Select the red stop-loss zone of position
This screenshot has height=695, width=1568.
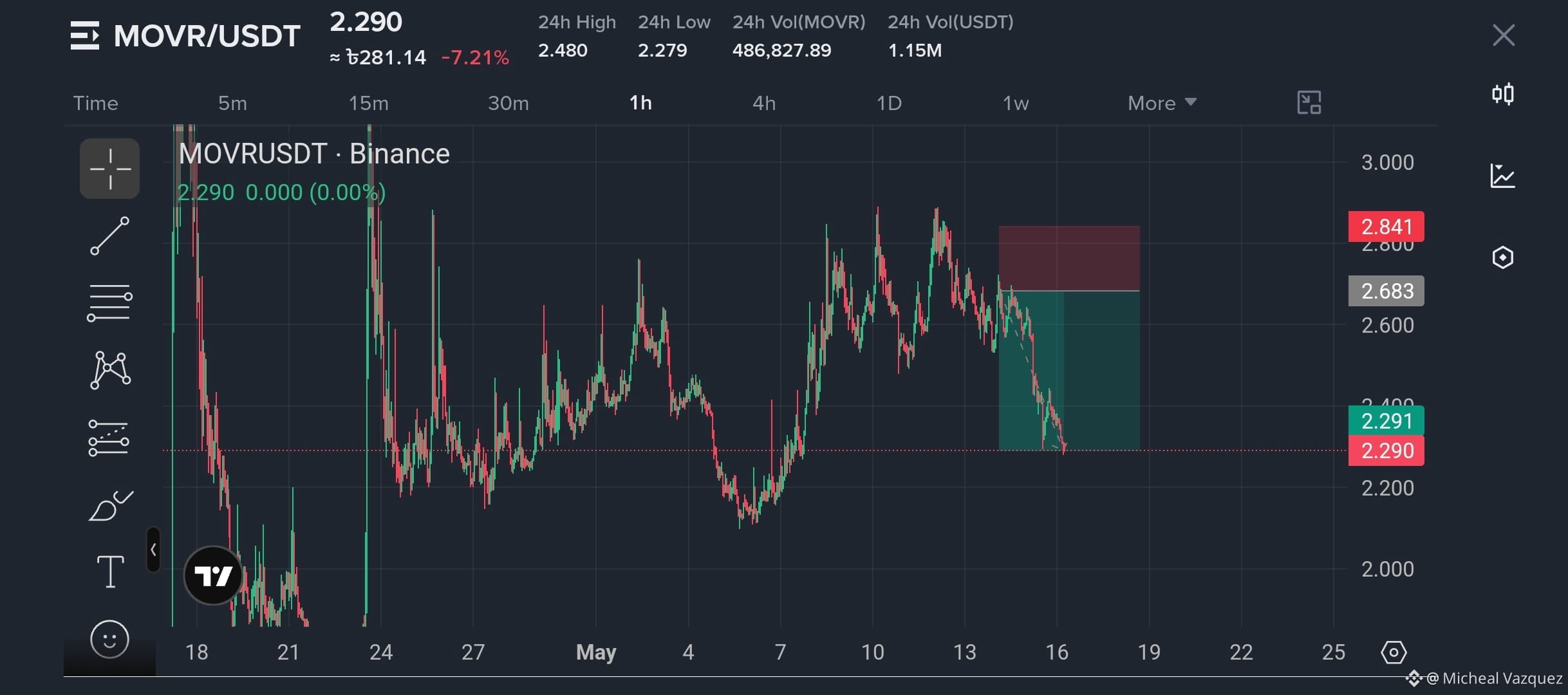click(1069, 258)
